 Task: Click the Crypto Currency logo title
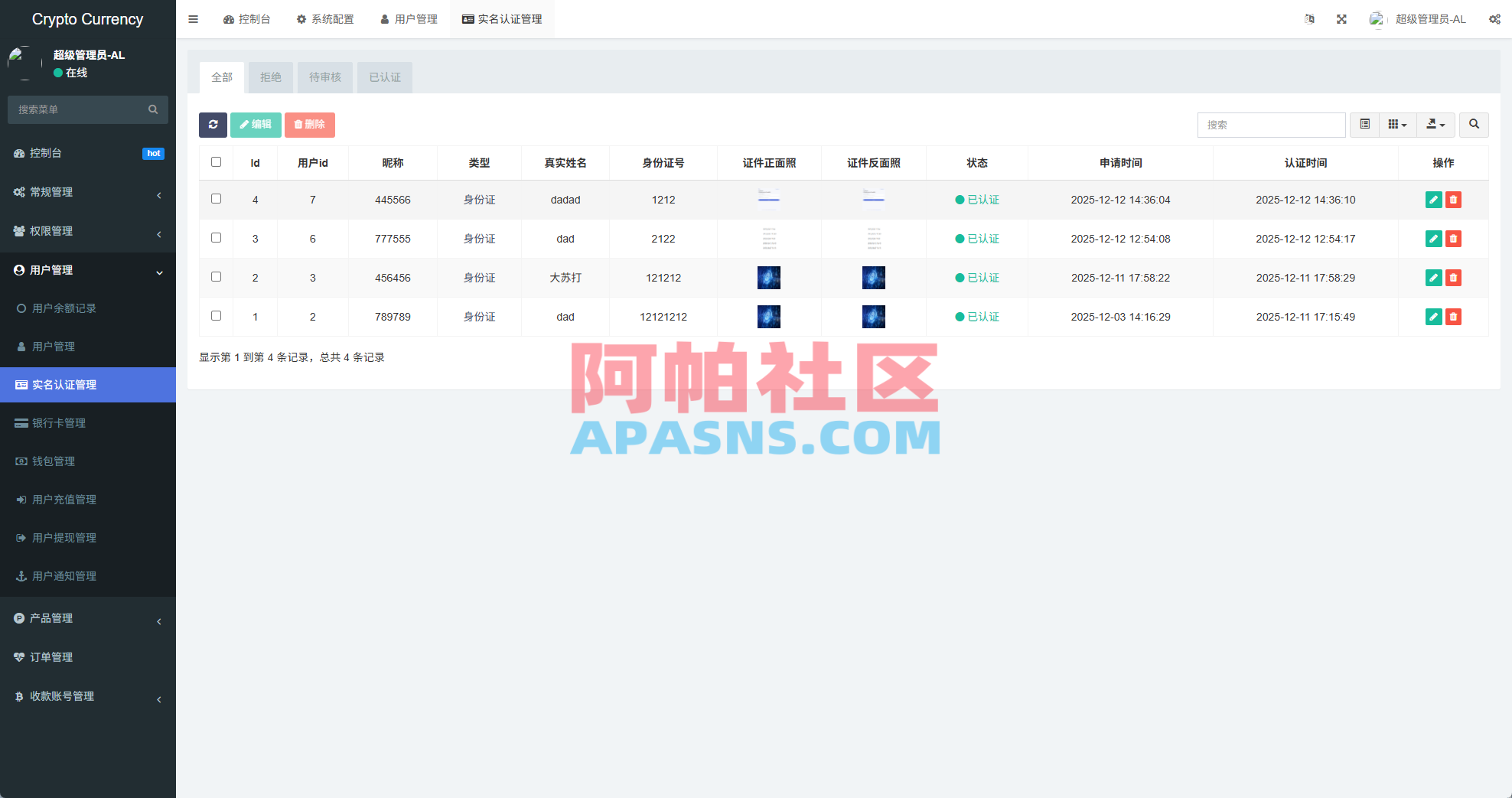[x=88, y=19]
